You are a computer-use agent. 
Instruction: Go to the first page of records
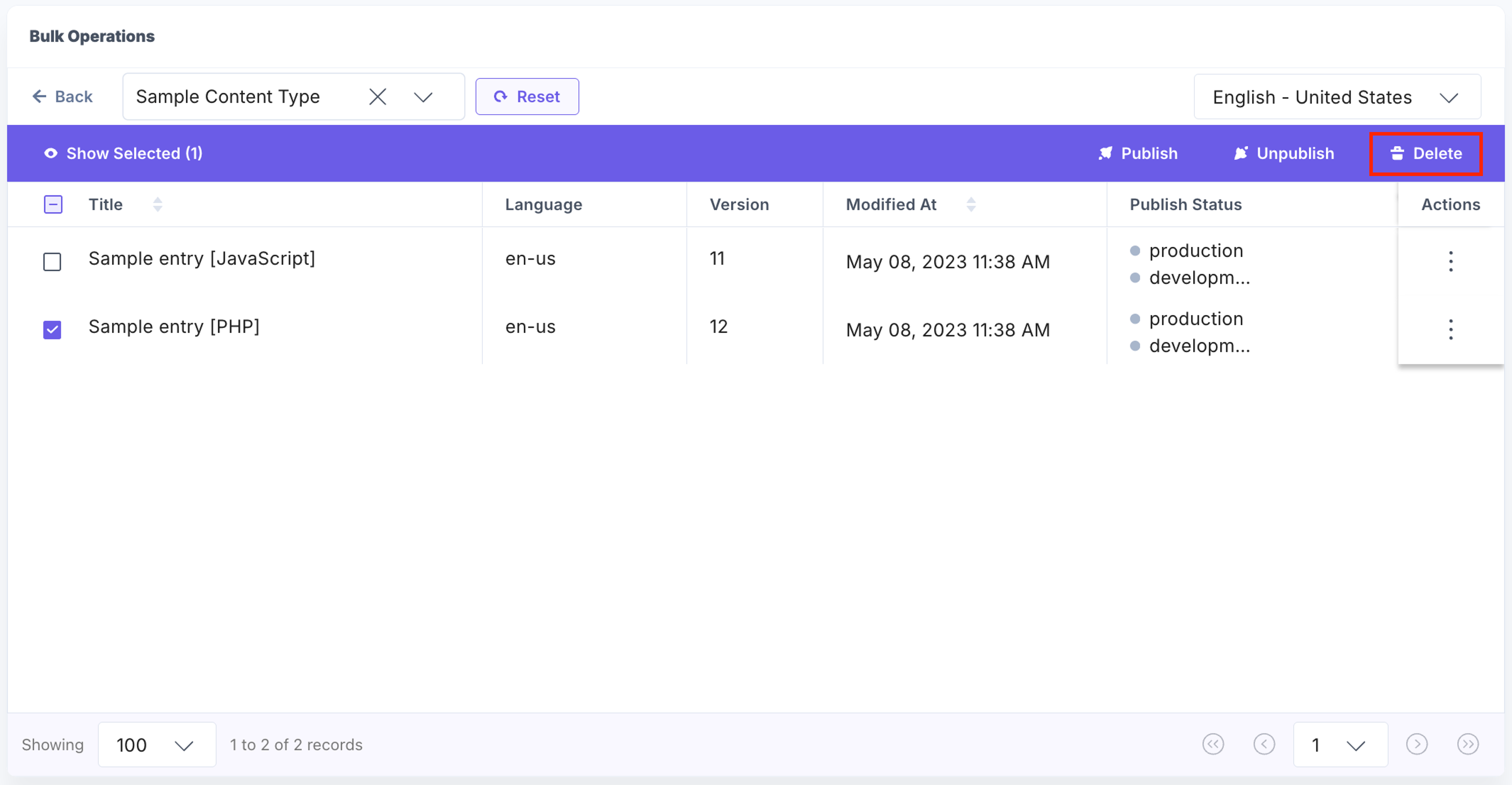[x=1213, y=744]
